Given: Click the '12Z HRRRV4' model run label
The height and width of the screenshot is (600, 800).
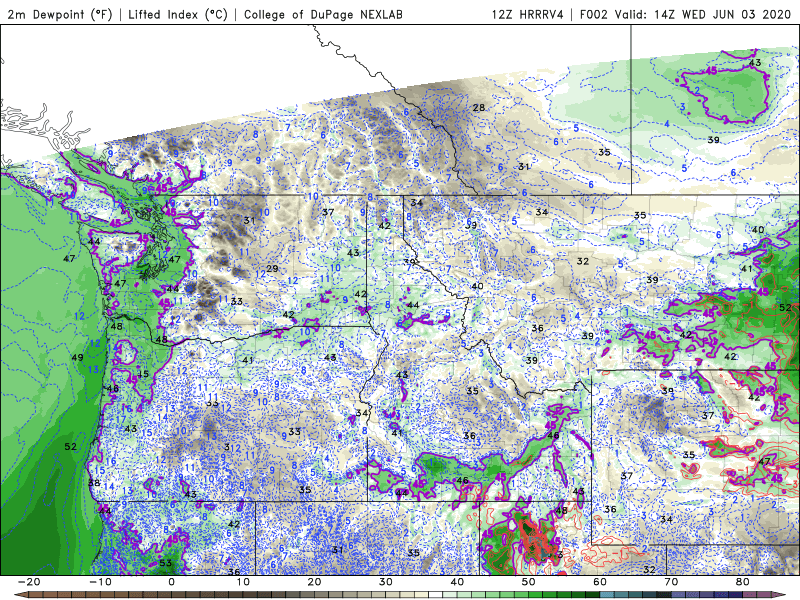Looking at the screenshot, I should click(528, 14).
